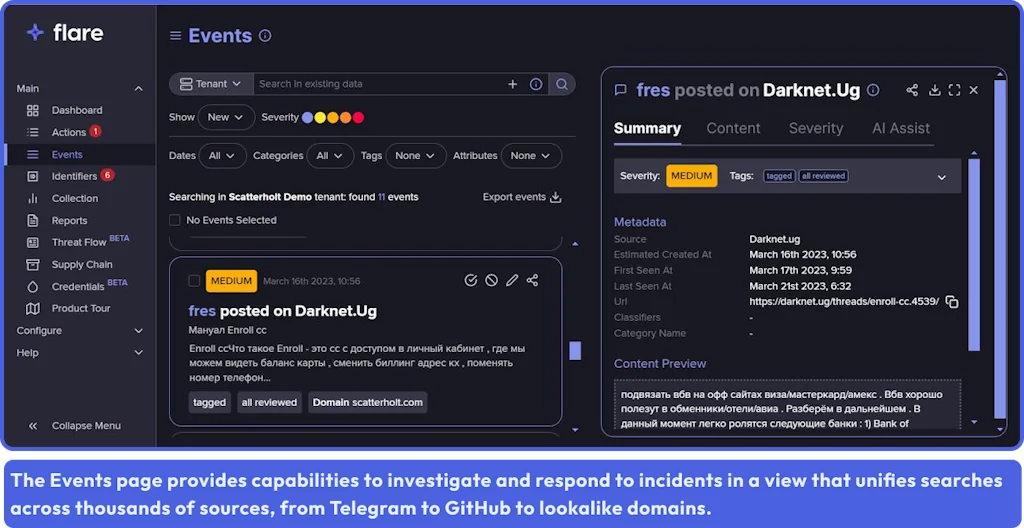Click the Export events download icon
This screenshot has height=528, width=1024.
(556, 197)
